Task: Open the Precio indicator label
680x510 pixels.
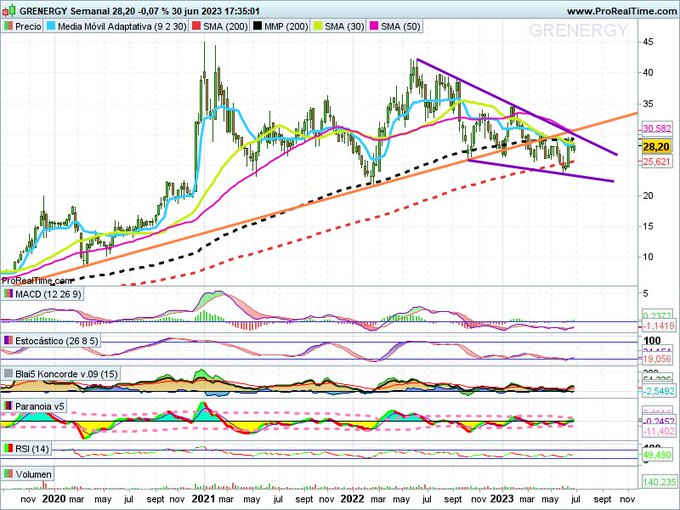Action: (x=28, y=26)
